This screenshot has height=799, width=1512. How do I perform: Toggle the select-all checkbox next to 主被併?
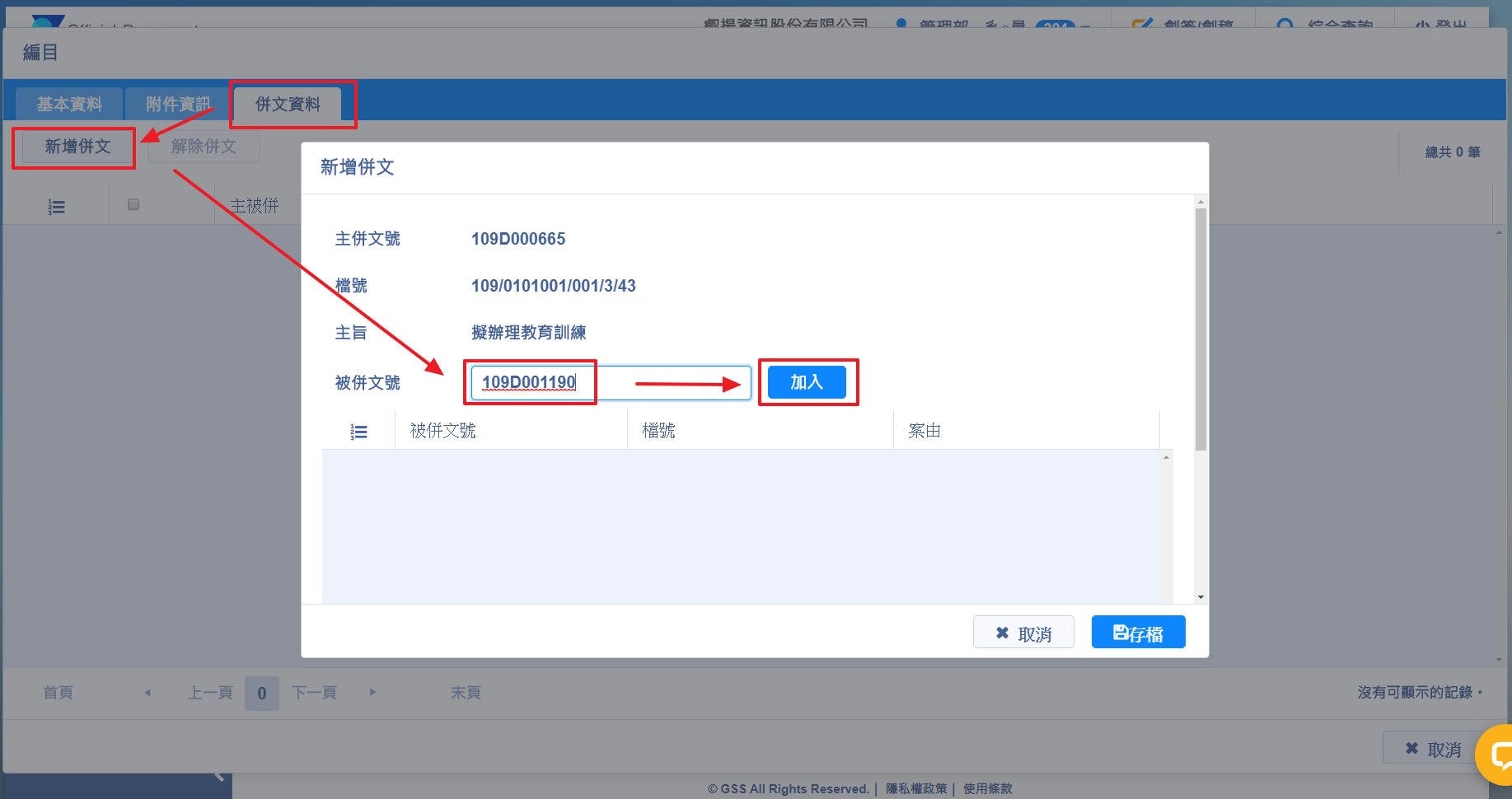pos(133,204)
